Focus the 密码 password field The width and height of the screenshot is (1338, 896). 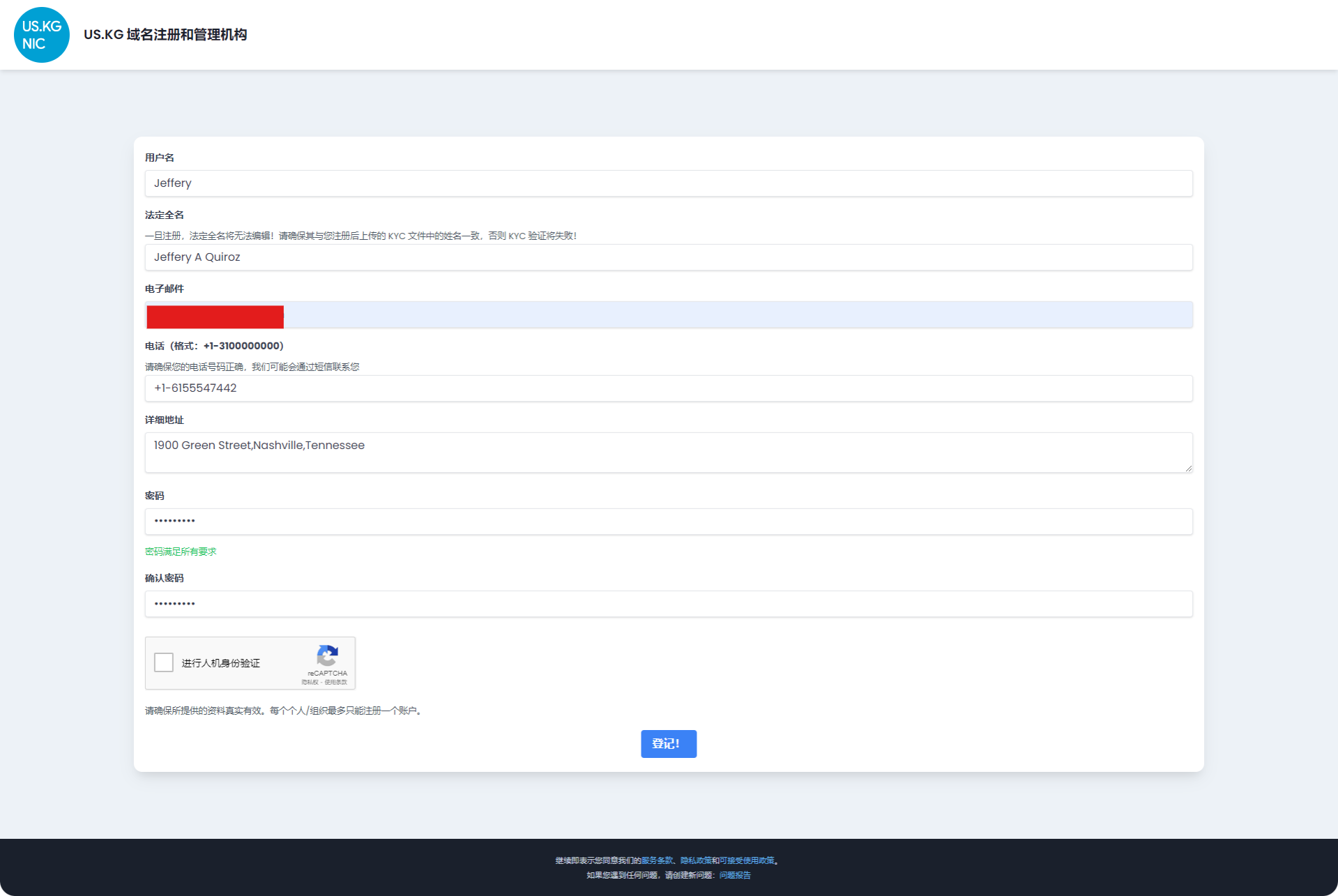click(669, 522)
